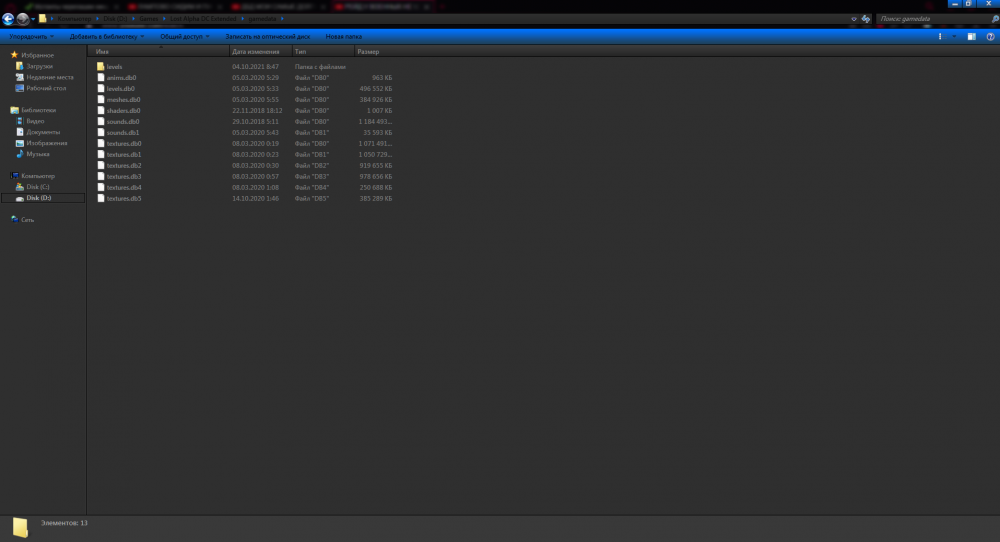Select the textures.db4 file icon
The width and height of the screenshot is (1000, 542).
[x=101, y=187]
